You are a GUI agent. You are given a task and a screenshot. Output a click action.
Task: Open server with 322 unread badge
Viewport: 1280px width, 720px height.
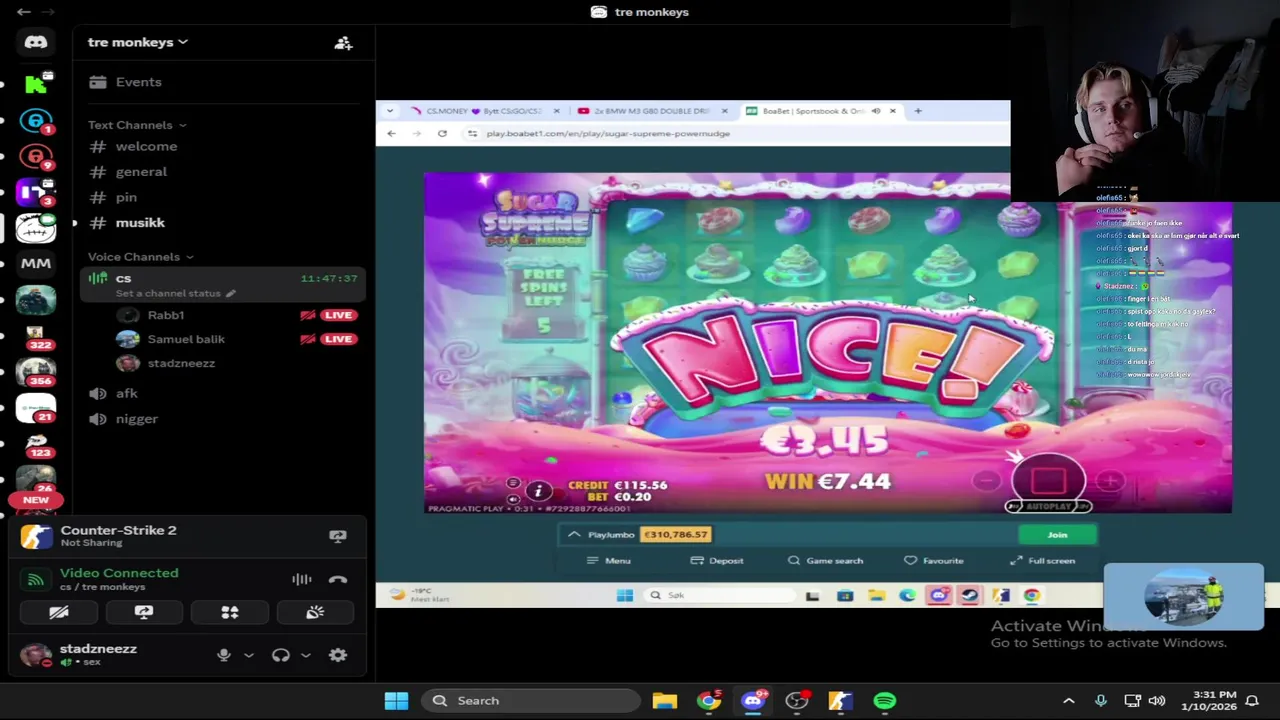coord(36,336)
